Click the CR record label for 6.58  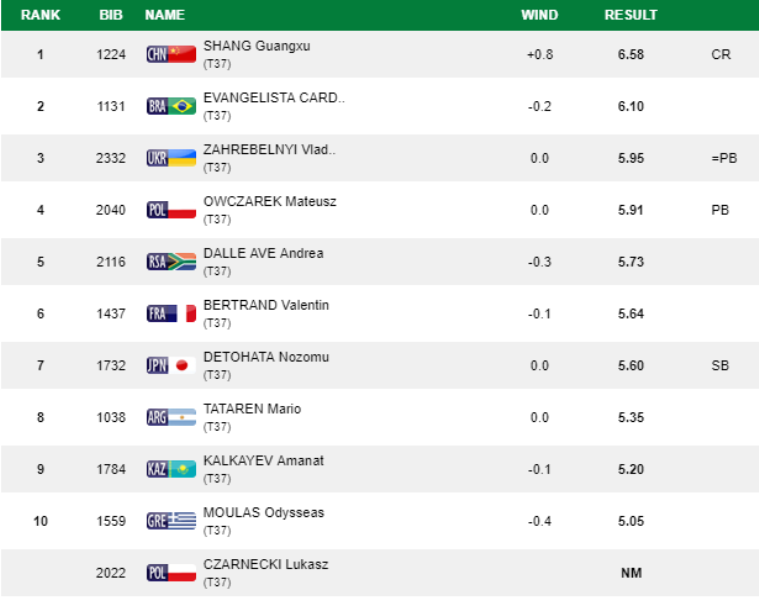click(x=721, y=54)
